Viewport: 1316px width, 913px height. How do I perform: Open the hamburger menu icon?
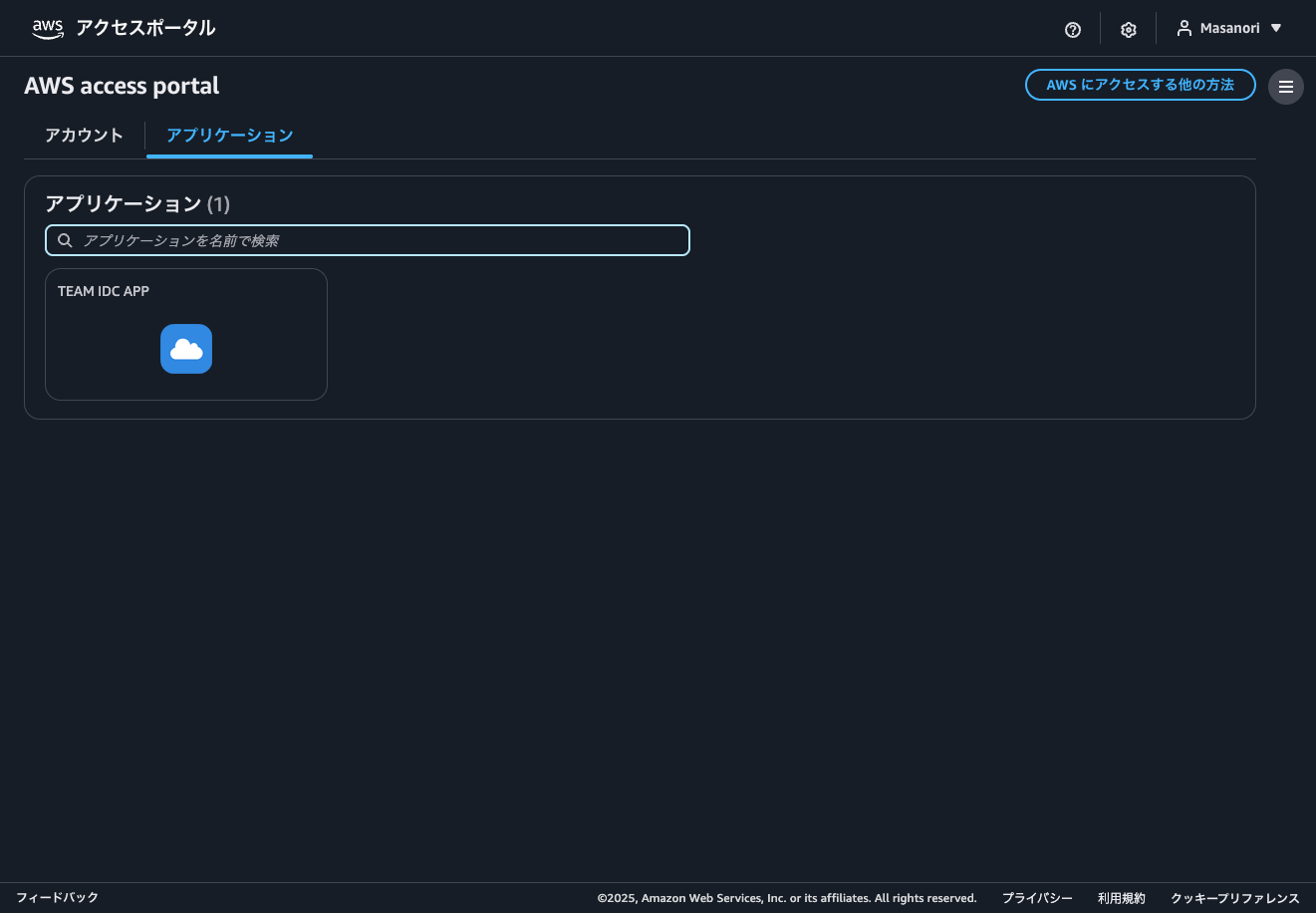pyautogui.click(x=1286, y=87)
